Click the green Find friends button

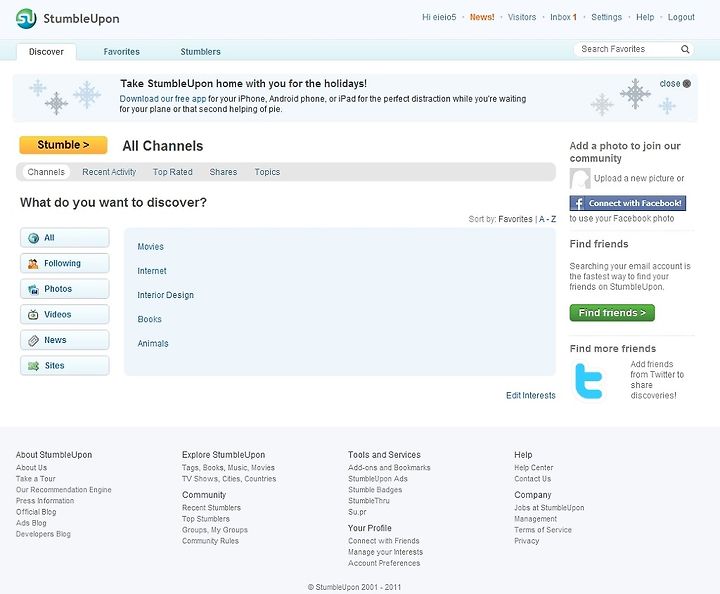click(x=612, y=313)
